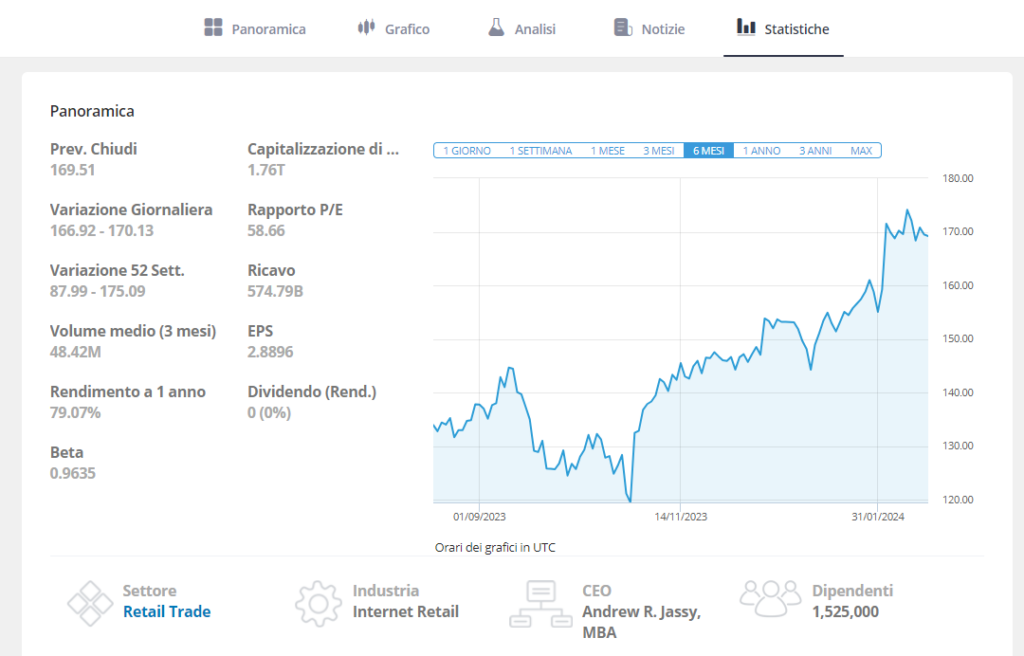The width and height of the screenshot is (1024, 656).
Task: Click the Orari dei grafici in UTC note
Action: click(495, 548)
